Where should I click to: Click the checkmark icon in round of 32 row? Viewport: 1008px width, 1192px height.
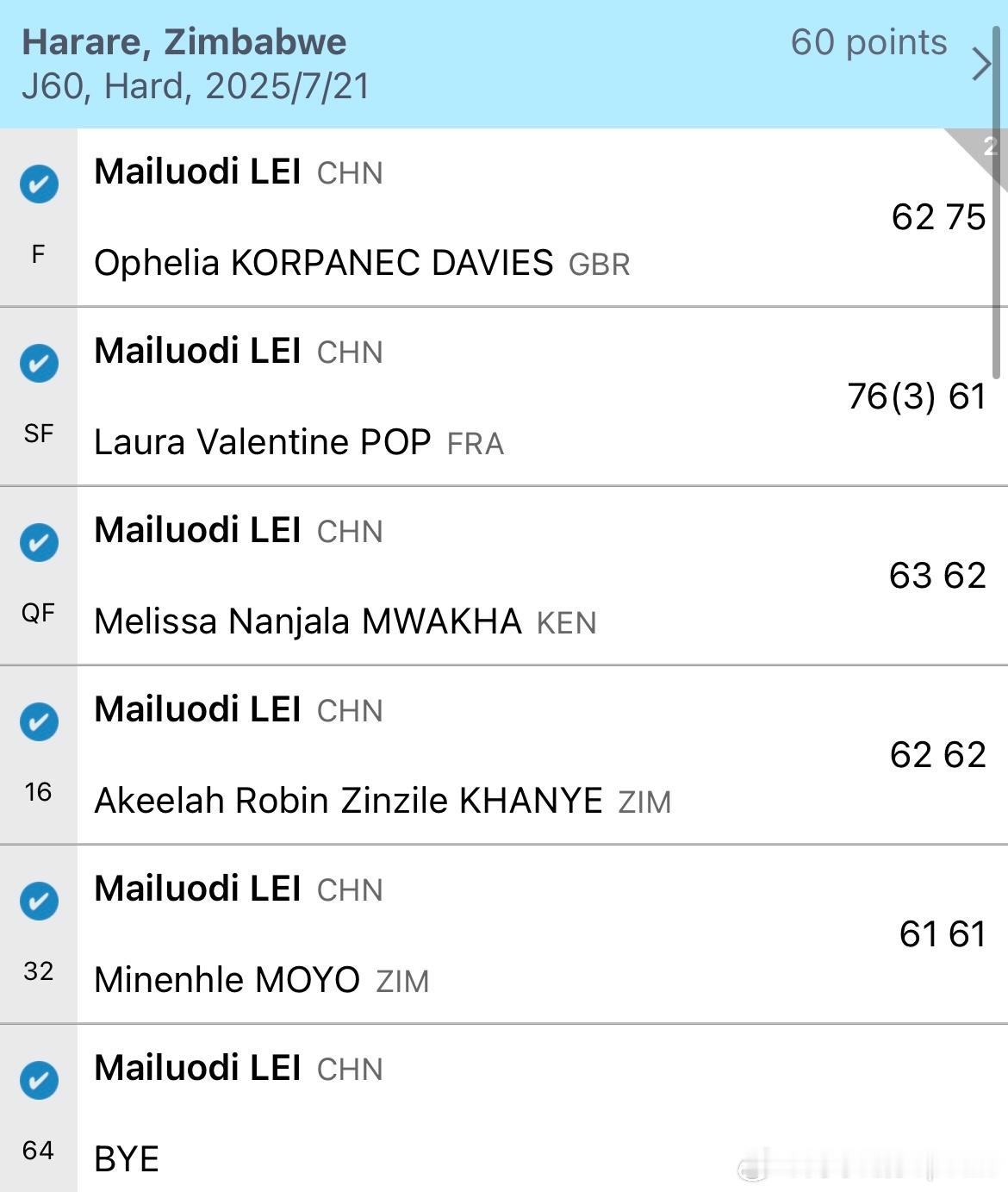[39, 901]
